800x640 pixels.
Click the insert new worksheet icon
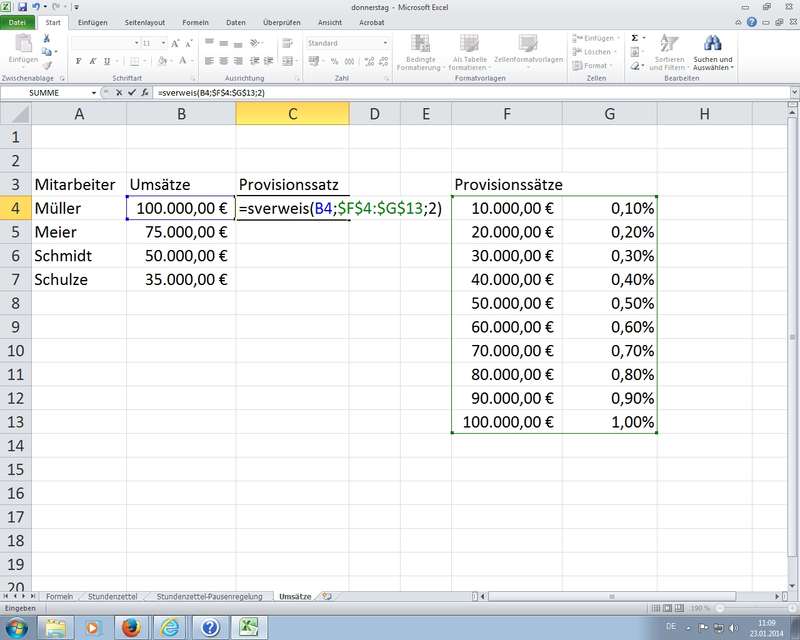pyautogui.click(x=325, y=596)
